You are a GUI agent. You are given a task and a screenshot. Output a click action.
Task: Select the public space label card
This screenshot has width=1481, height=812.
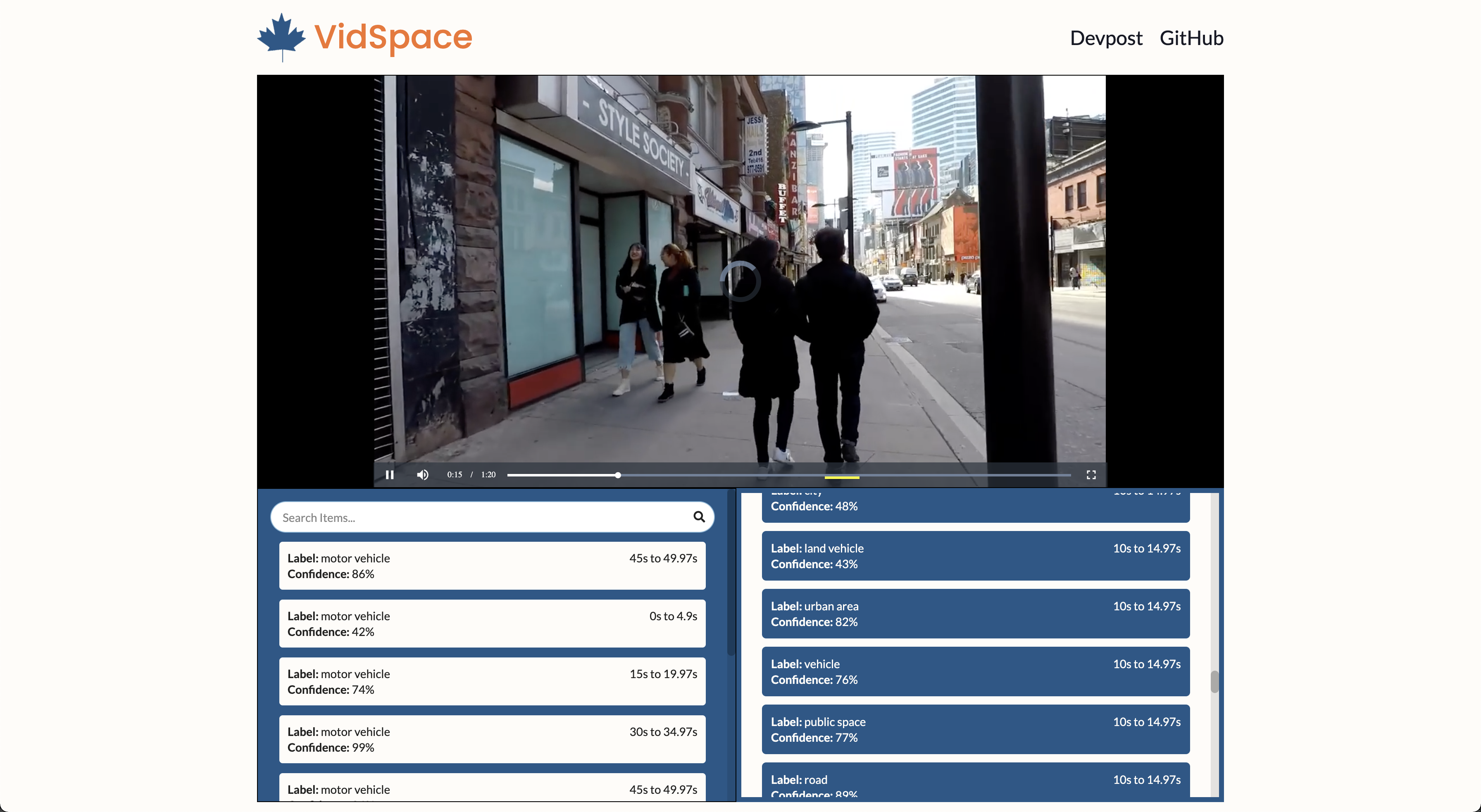pos(975,729)
